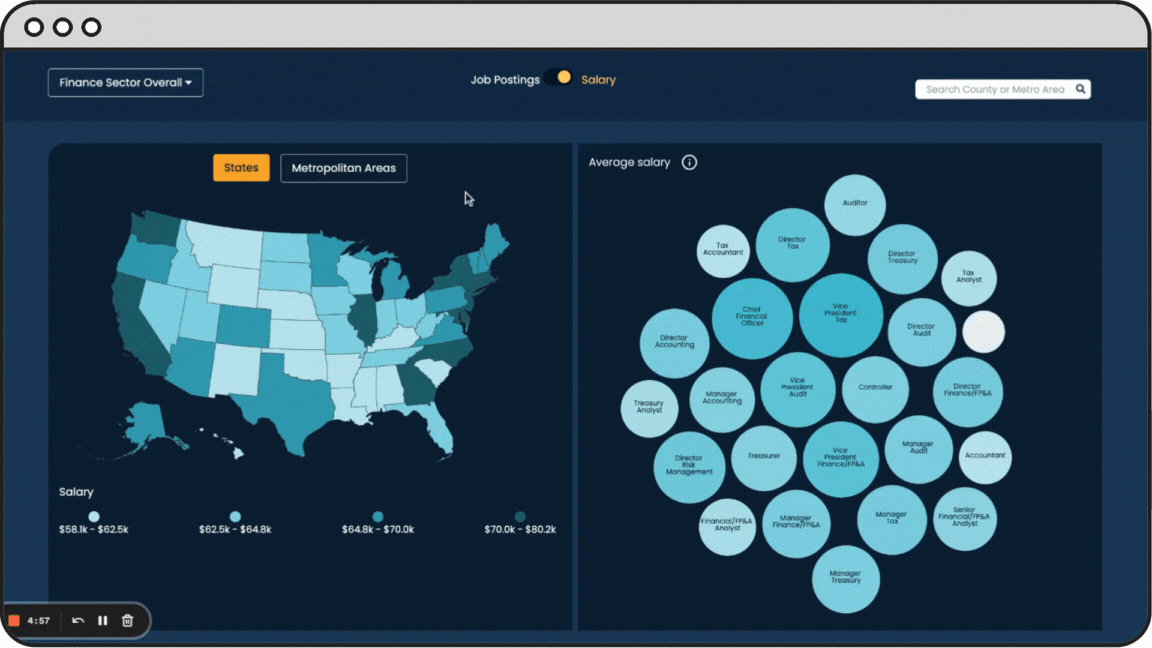Screen dimensions: 1152x648
Task: Click the Controller bubble
Action: coord(875,388)
